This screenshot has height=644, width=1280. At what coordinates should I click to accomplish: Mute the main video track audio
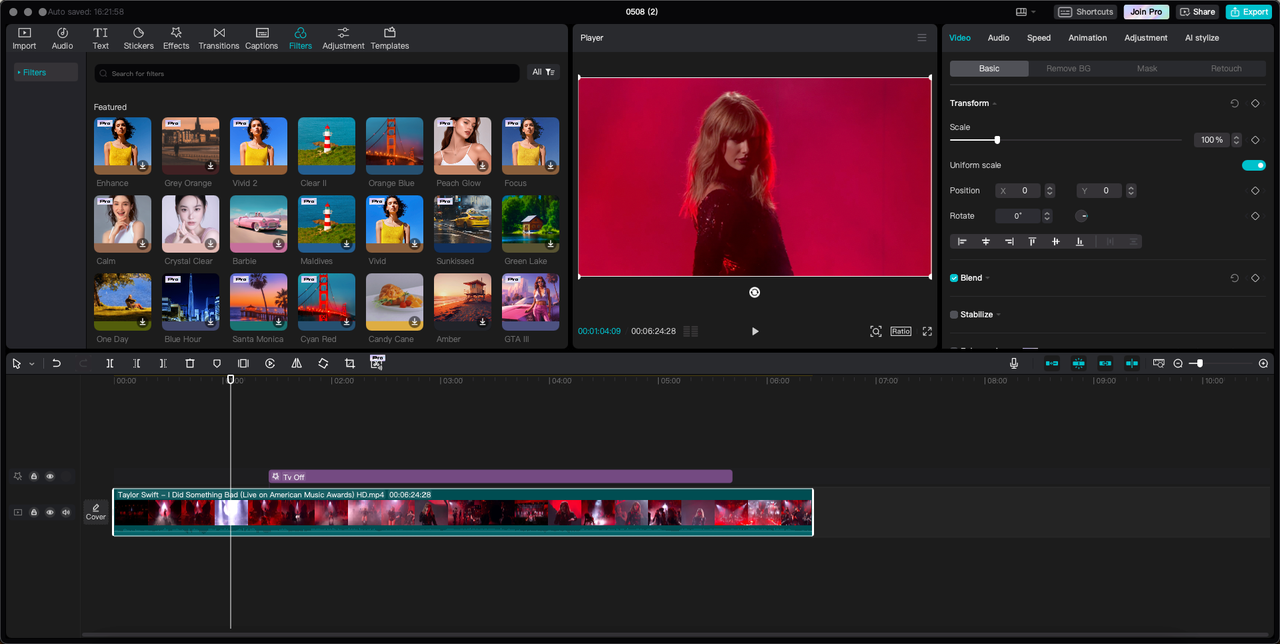click(x=66, y=512)
